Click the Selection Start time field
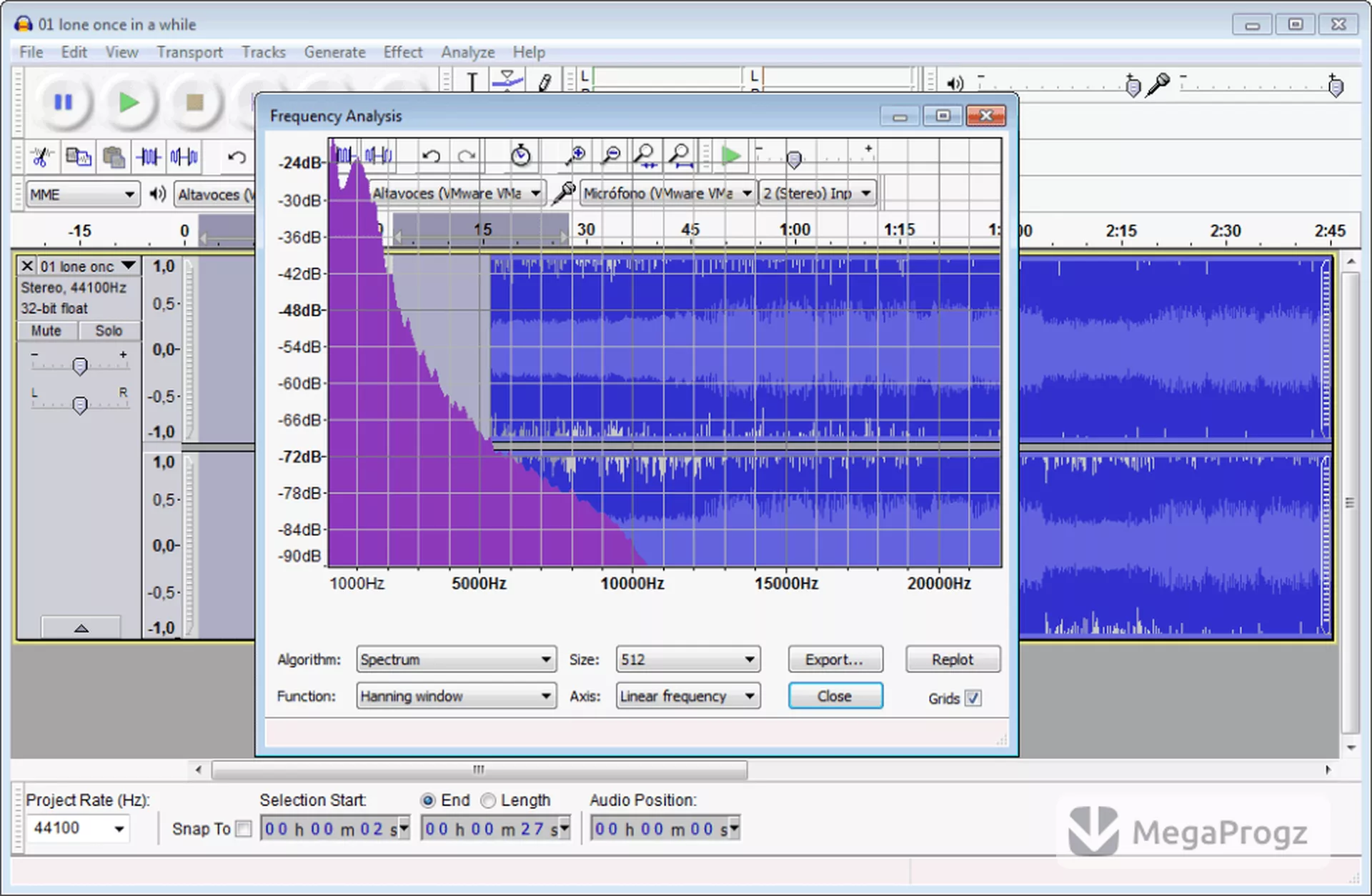The height and width of the screenshot is (896, 1372). click(334, 829)
